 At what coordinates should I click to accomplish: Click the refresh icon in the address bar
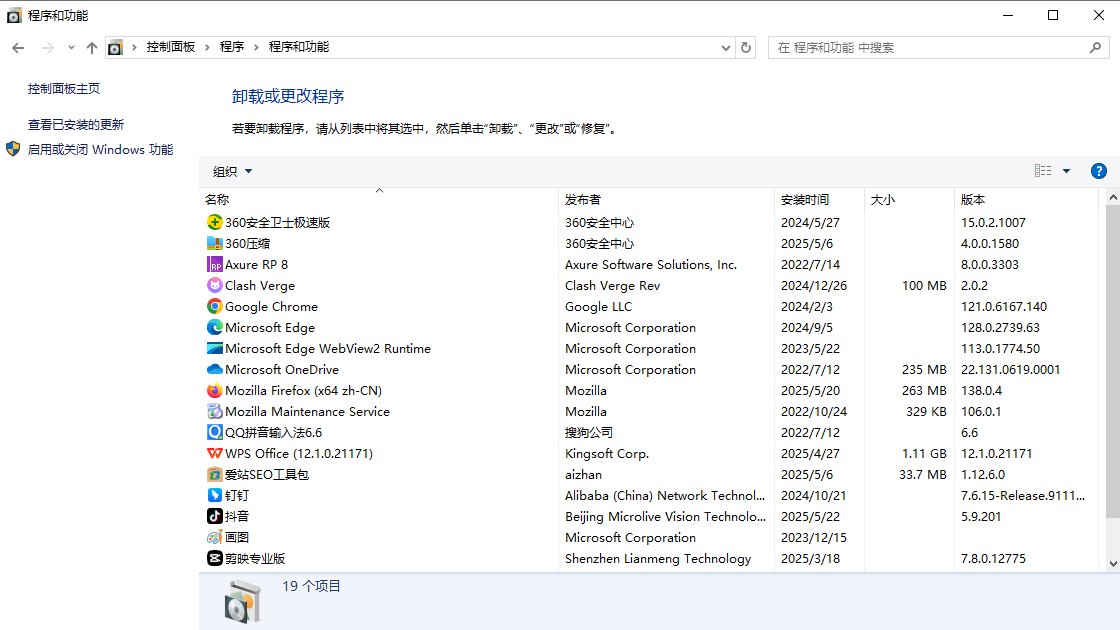click(x=748, y=46)
